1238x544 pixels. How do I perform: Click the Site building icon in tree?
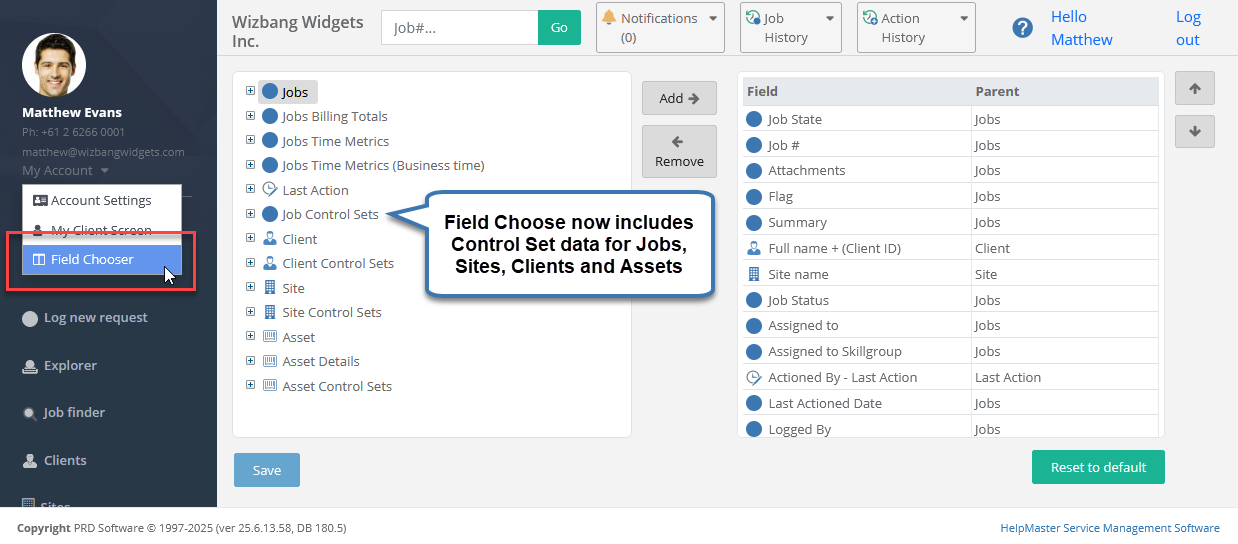270,288
